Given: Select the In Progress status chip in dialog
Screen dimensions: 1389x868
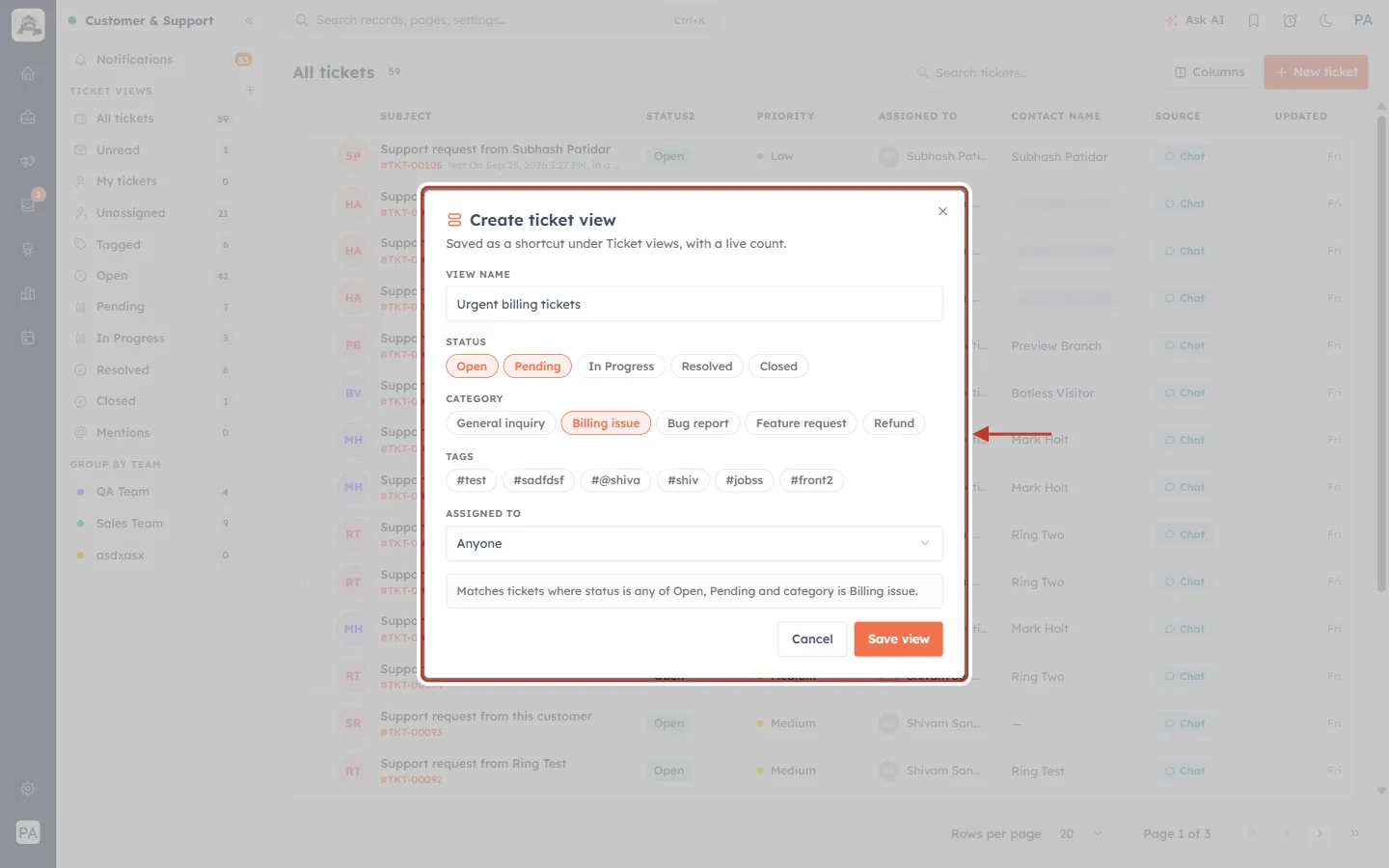Looking at the screenshot, I should coord(621,366).
